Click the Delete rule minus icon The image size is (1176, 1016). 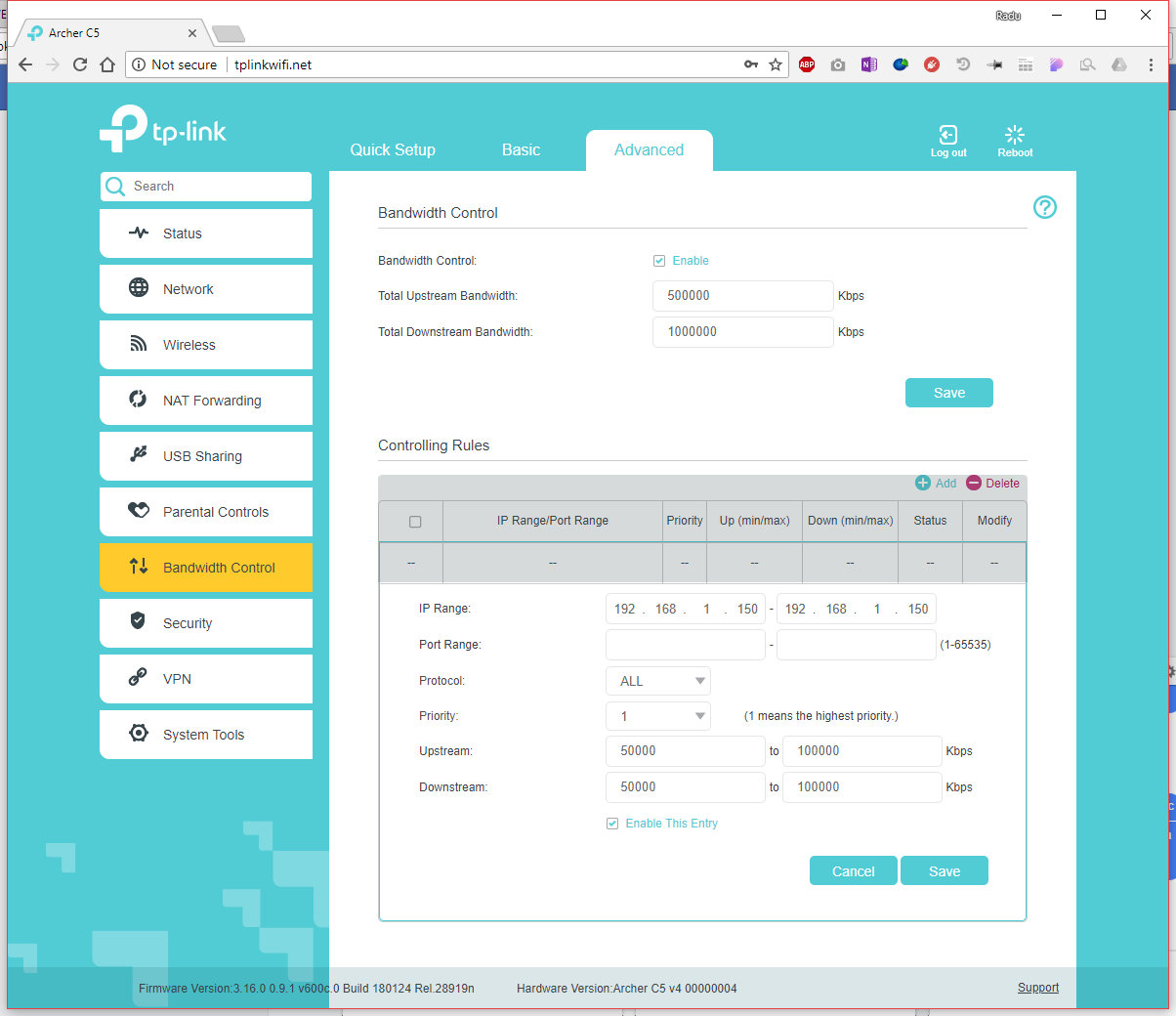[x=974, y=484]
